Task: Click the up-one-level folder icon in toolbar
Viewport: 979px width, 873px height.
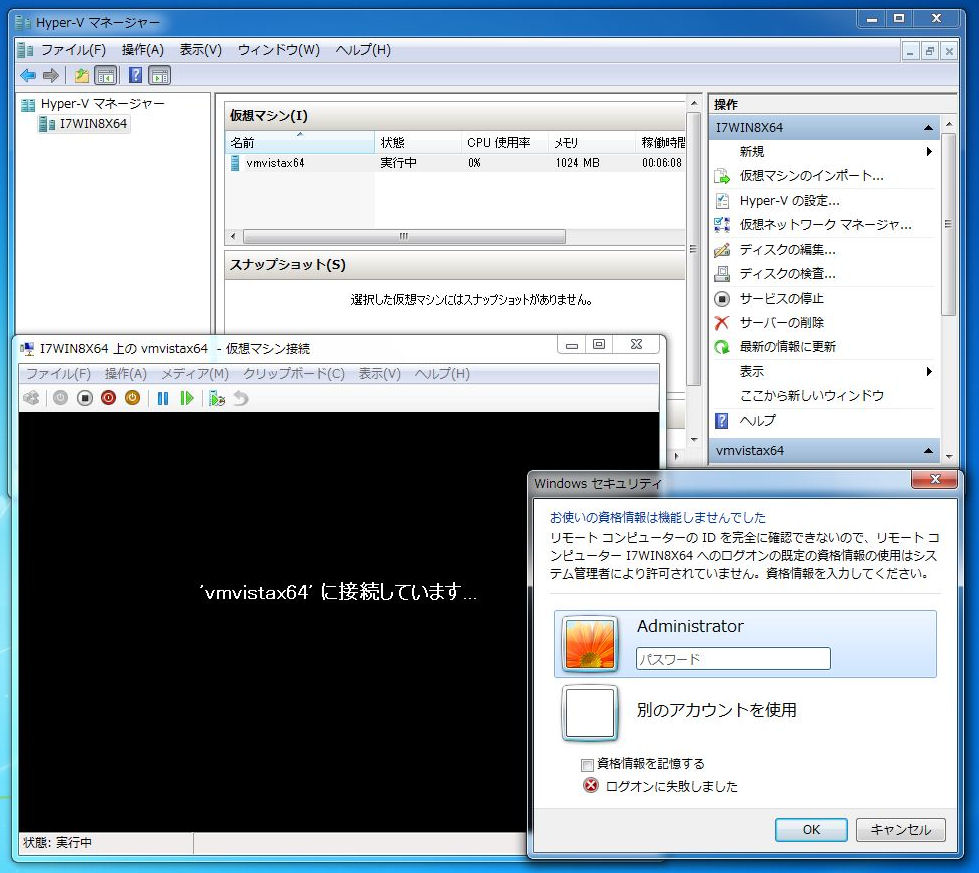Action: click(x=81, y=76)
